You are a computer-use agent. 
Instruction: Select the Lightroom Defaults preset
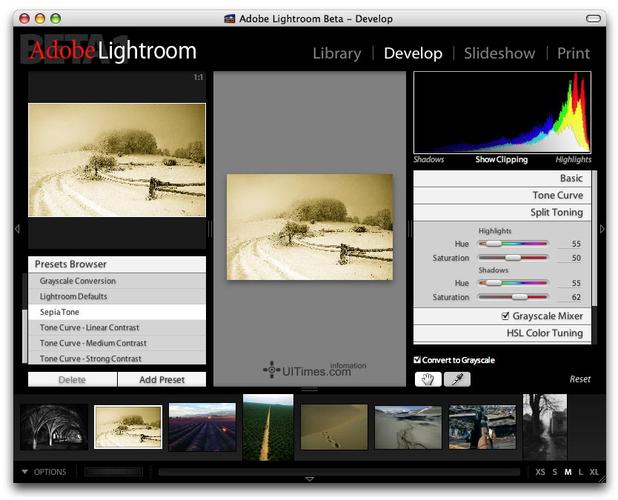(x=117, y=296)
